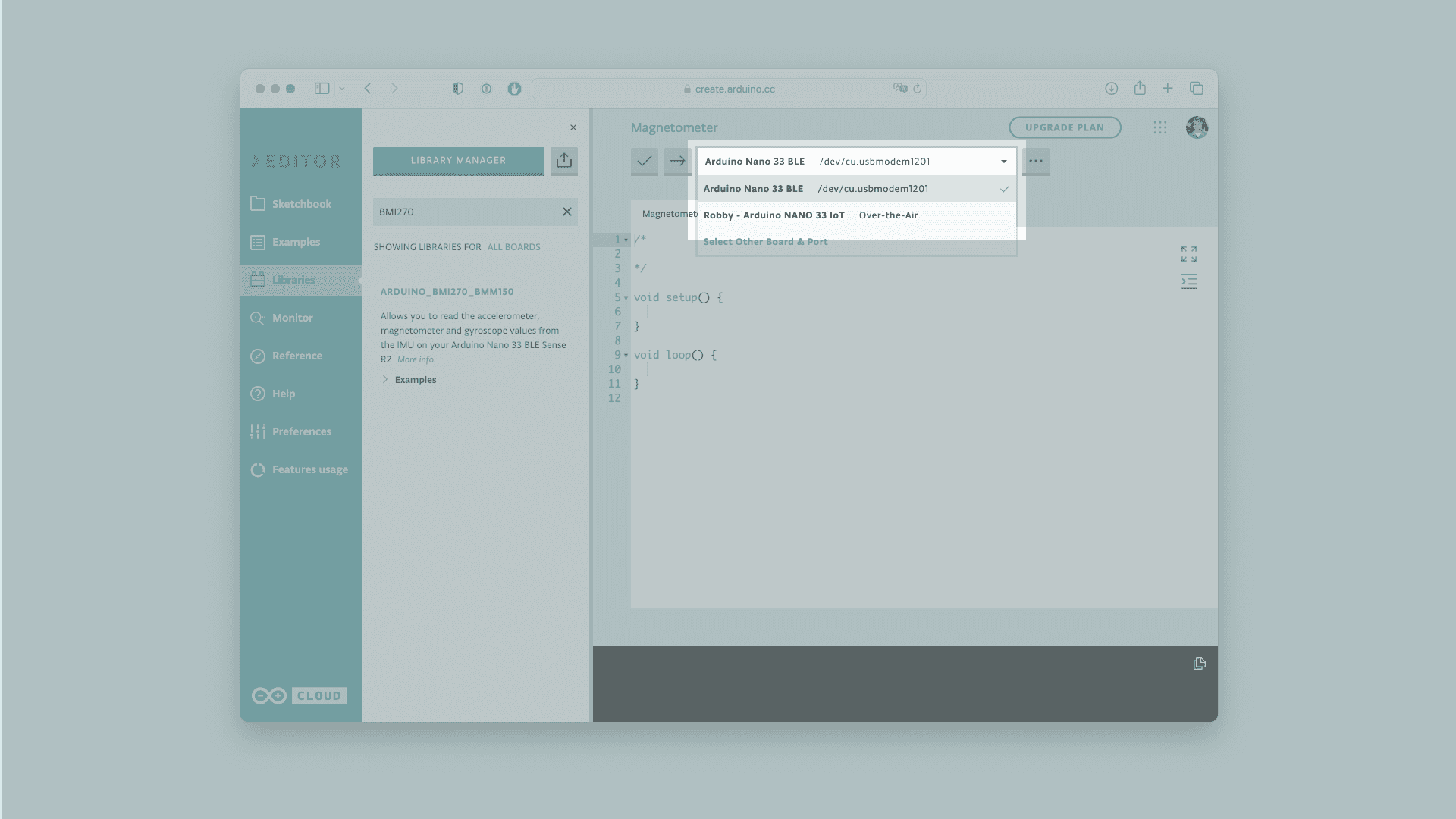Collapse the board selector dropdown arrow
Viewport: 1456px width, 819px height.
tap(1003, 162)
